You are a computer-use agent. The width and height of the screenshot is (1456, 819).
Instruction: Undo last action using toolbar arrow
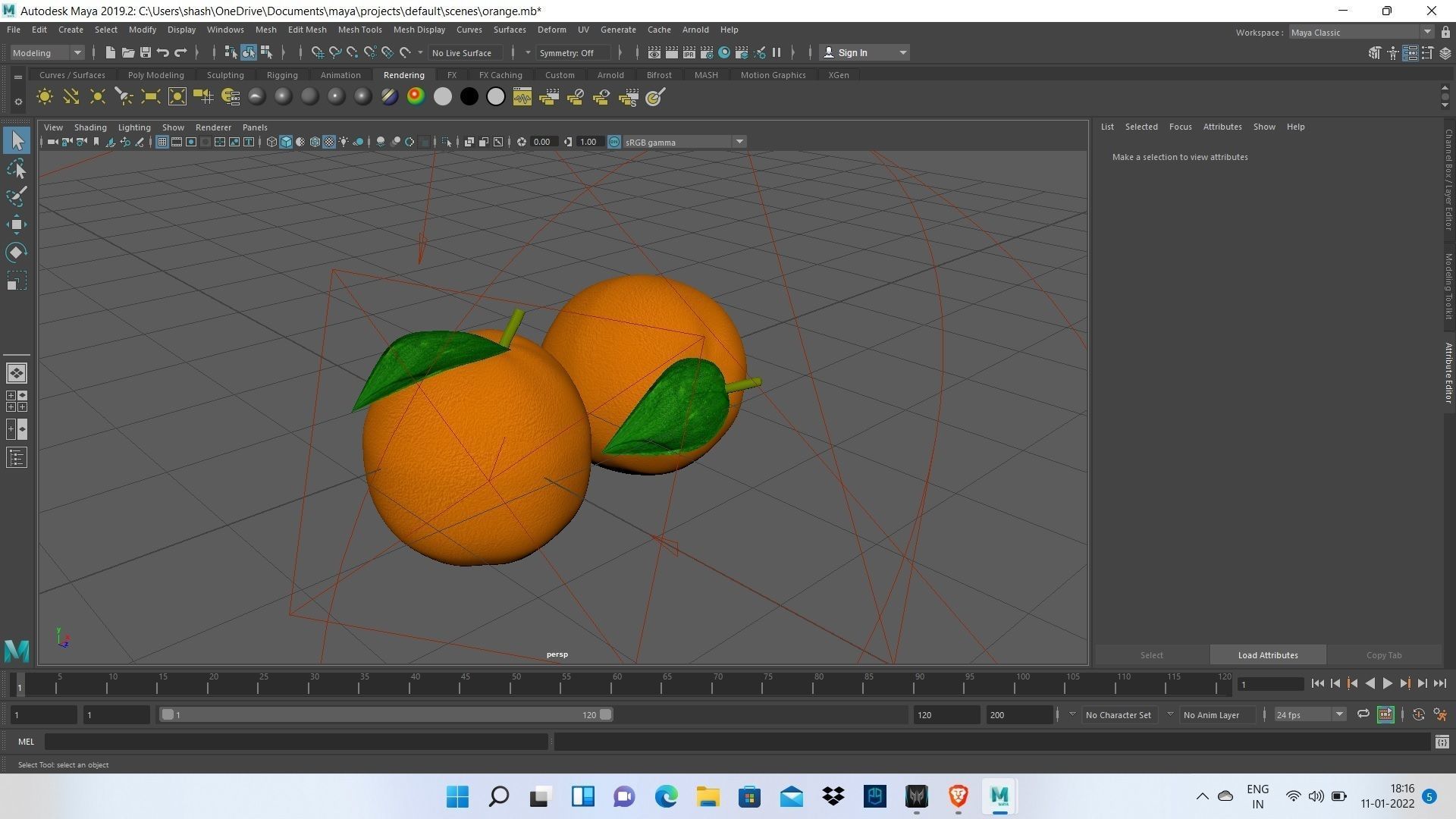(x=163, y=52)
